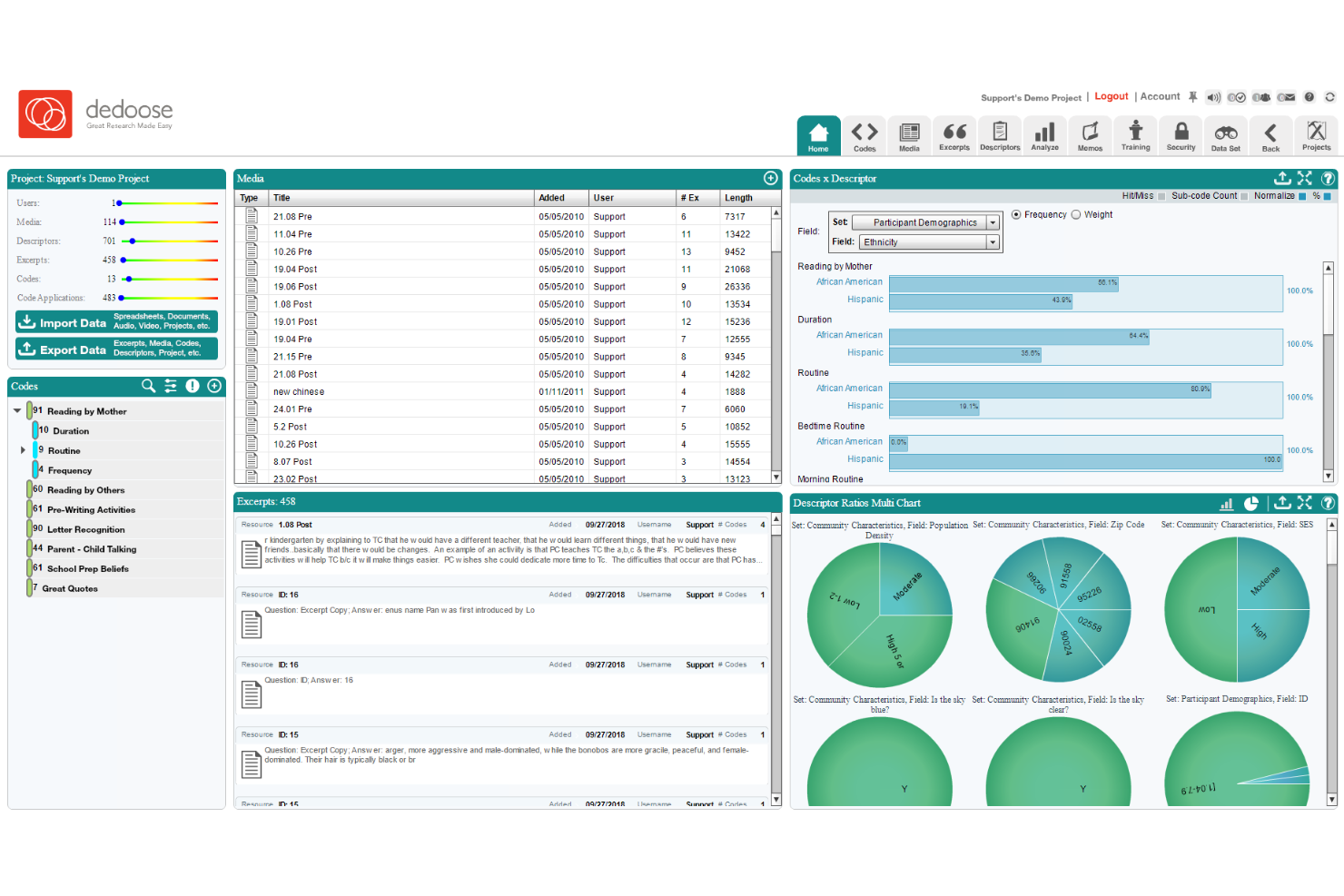Collapse the Reading by Mother code
The height and width of the screenshot is (896, 1344).
point(17,410)
